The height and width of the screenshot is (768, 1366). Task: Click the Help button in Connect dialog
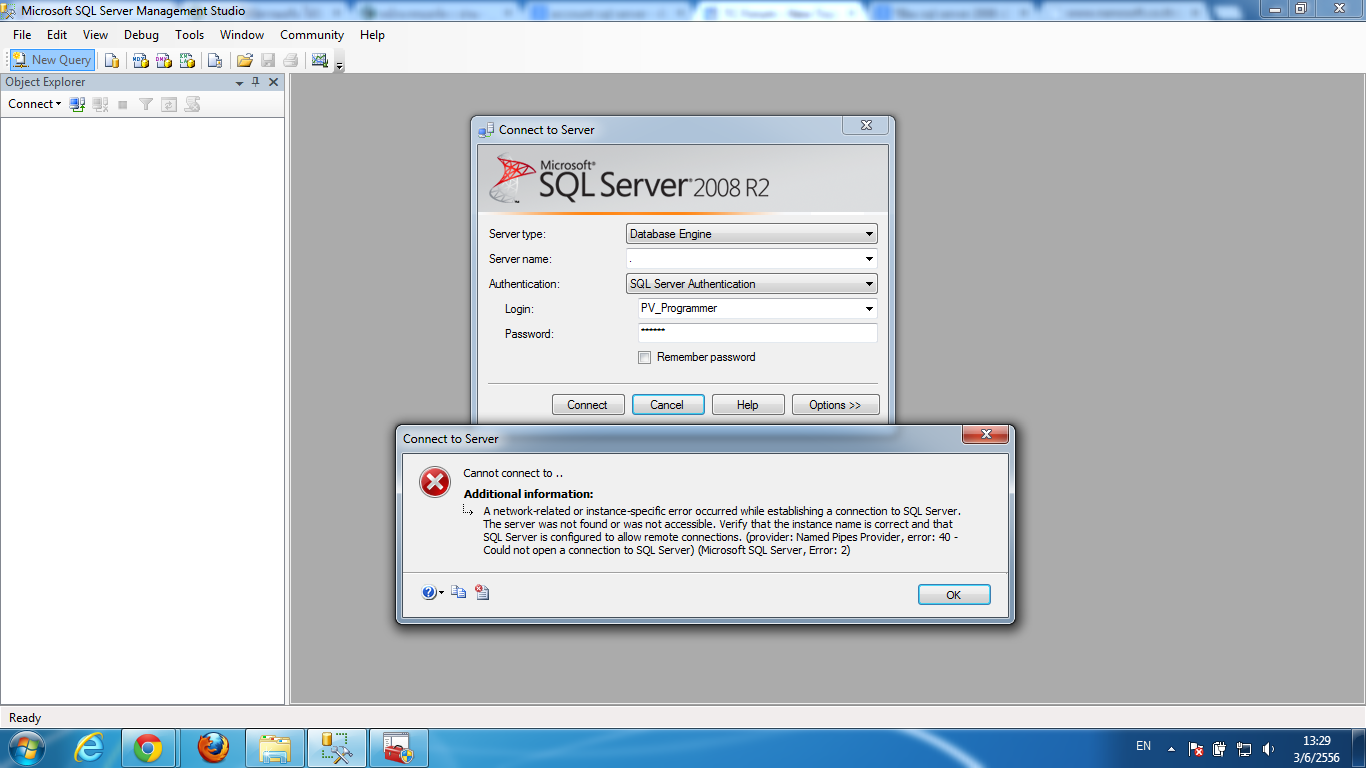(747, 405)
